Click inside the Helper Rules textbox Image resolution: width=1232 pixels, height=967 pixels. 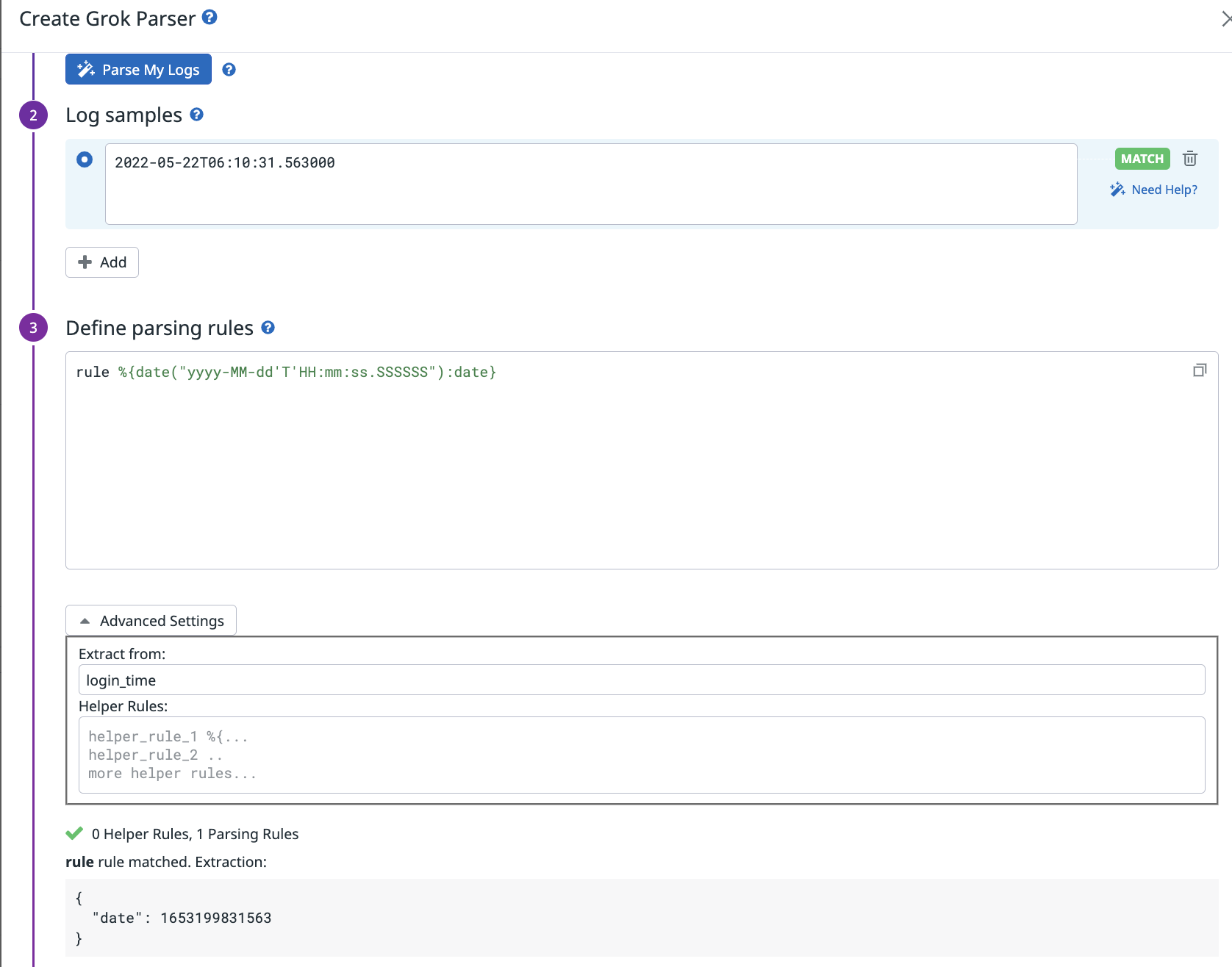tap(641, 755)
